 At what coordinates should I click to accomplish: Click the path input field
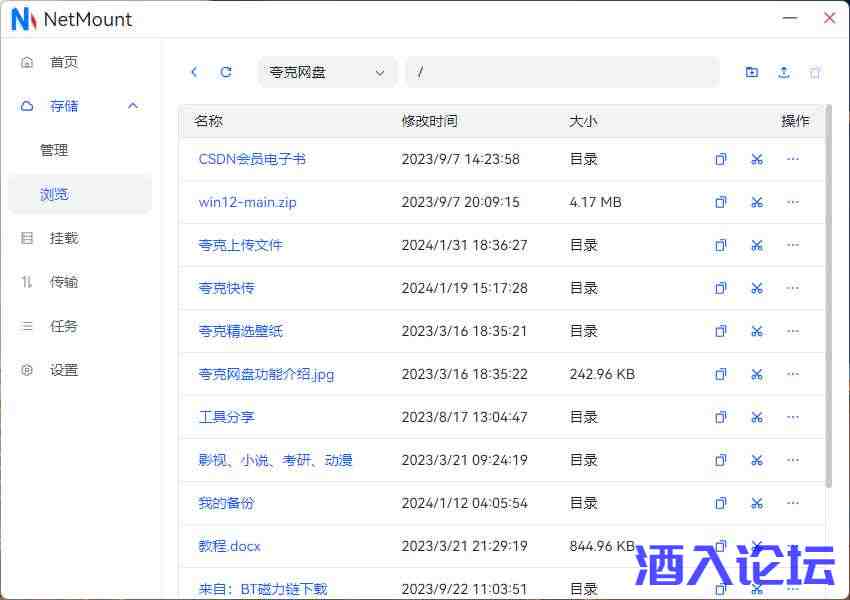[x=562, y=72]
